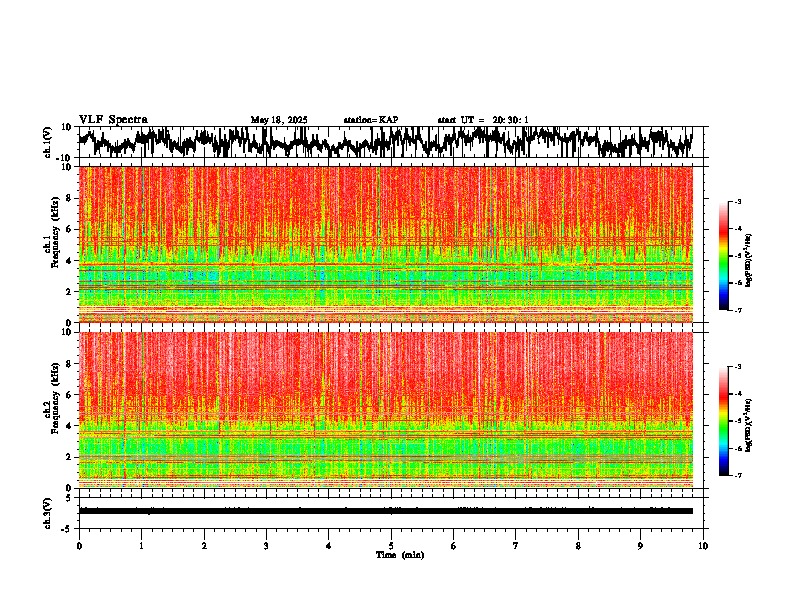The height and width of the screenshot is (612, 792).
Task: Click the "0" tick on the time axis
Action: (x=79, y=546)
